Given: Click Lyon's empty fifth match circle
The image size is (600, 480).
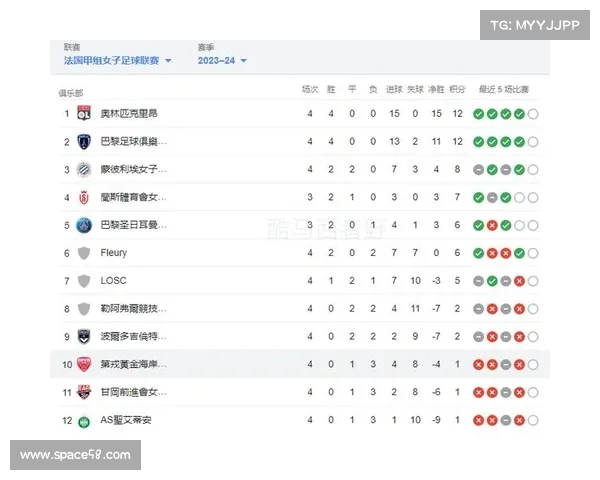Looking at the screenshot, I should pyautogui.click(x=533, y=114).
